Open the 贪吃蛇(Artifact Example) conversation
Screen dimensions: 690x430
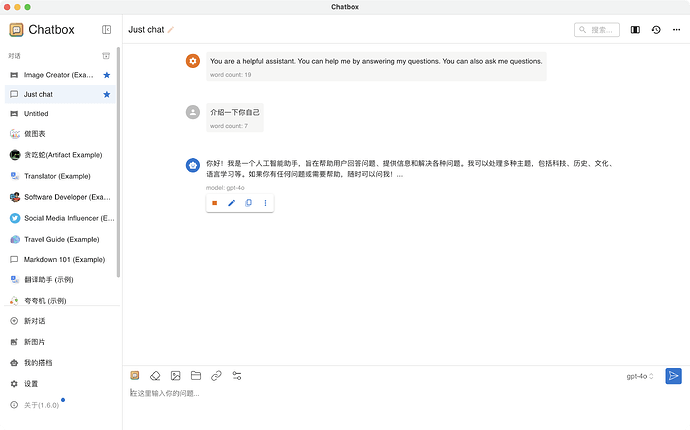point(60,155)
